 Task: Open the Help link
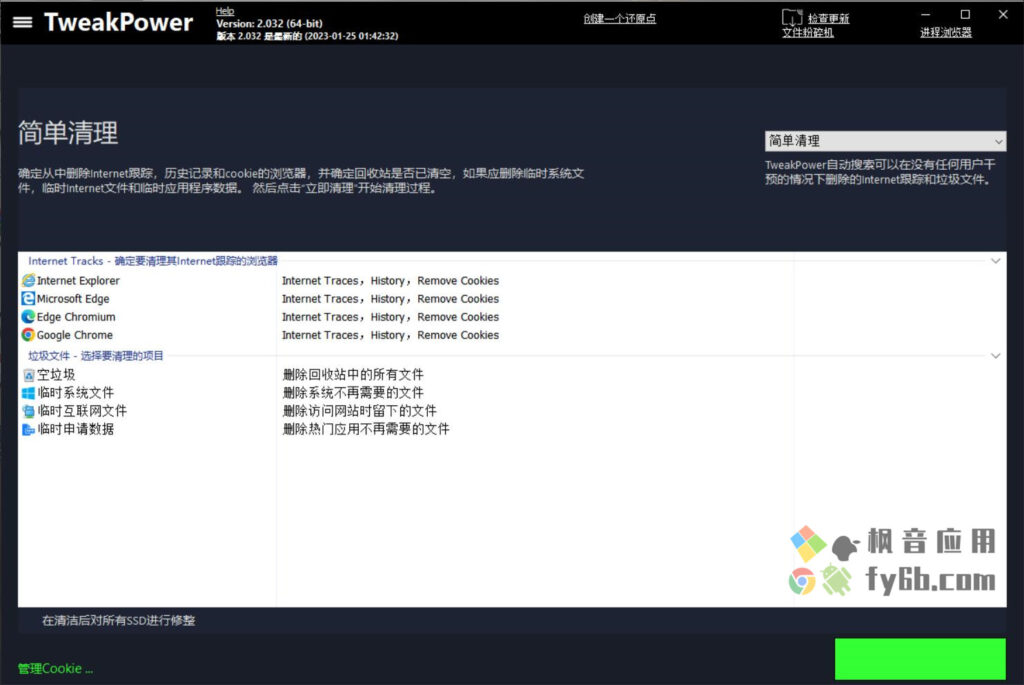225,10
